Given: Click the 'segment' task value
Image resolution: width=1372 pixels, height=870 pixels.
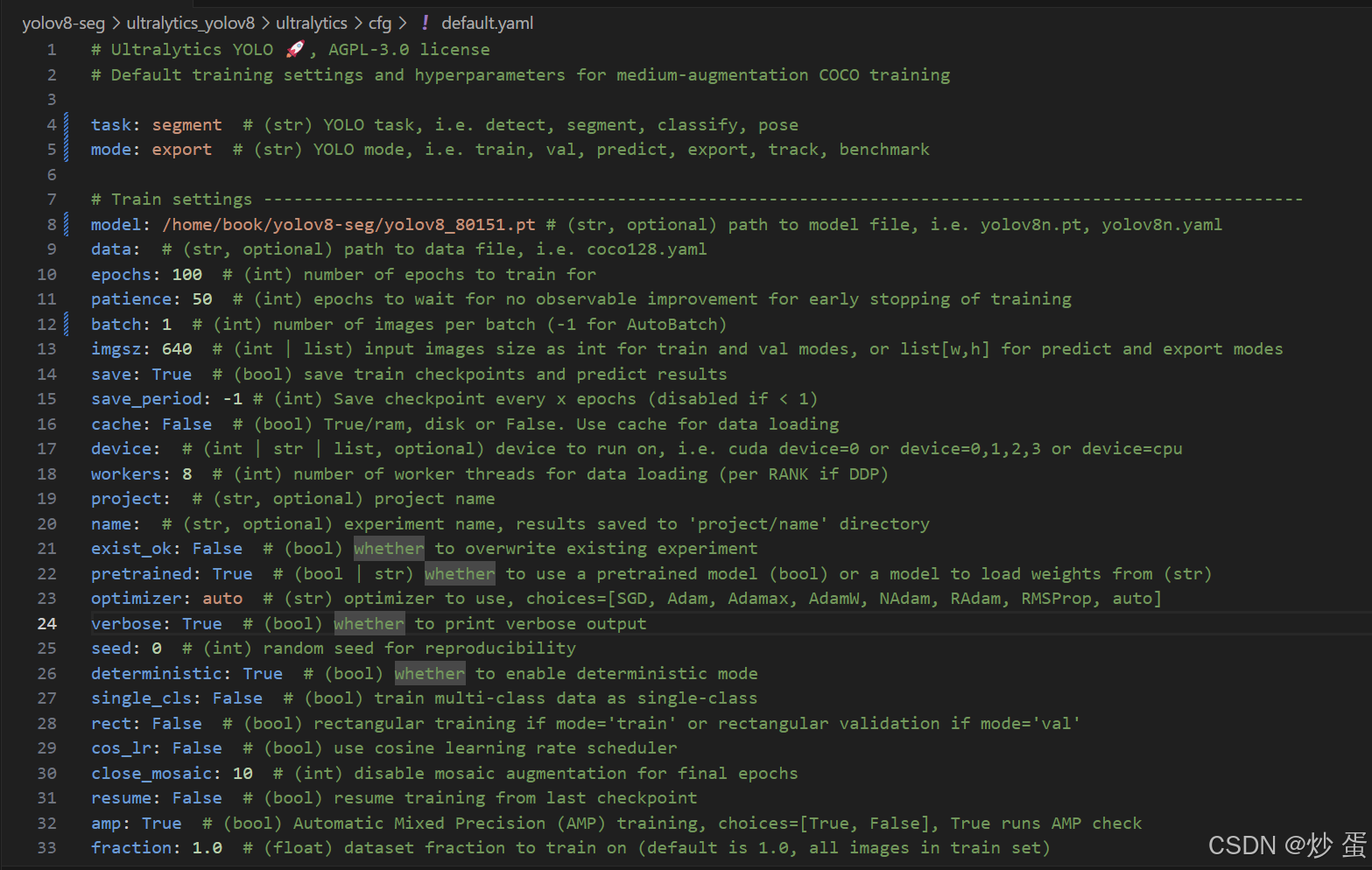Looking at the screenshot, I should pyautogui.click(x=187, y=125).
